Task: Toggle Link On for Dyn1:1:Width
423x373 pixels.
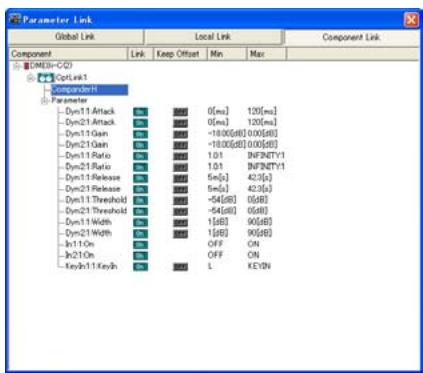Action: (140, 222)
